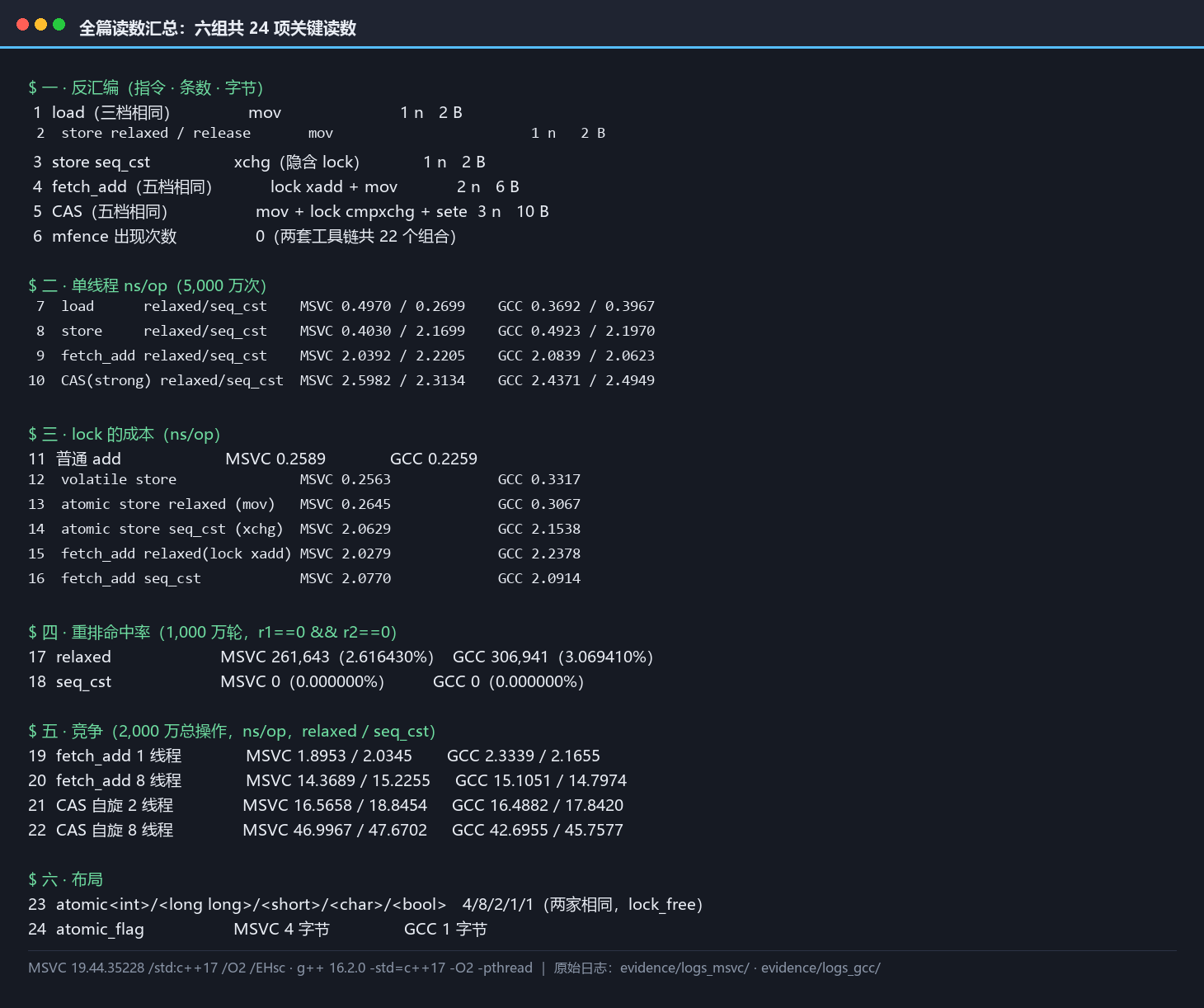Click footer path 'evidence/logs_gcc/'
This screenshot has width=1204, height=1008.
[821, 968]
